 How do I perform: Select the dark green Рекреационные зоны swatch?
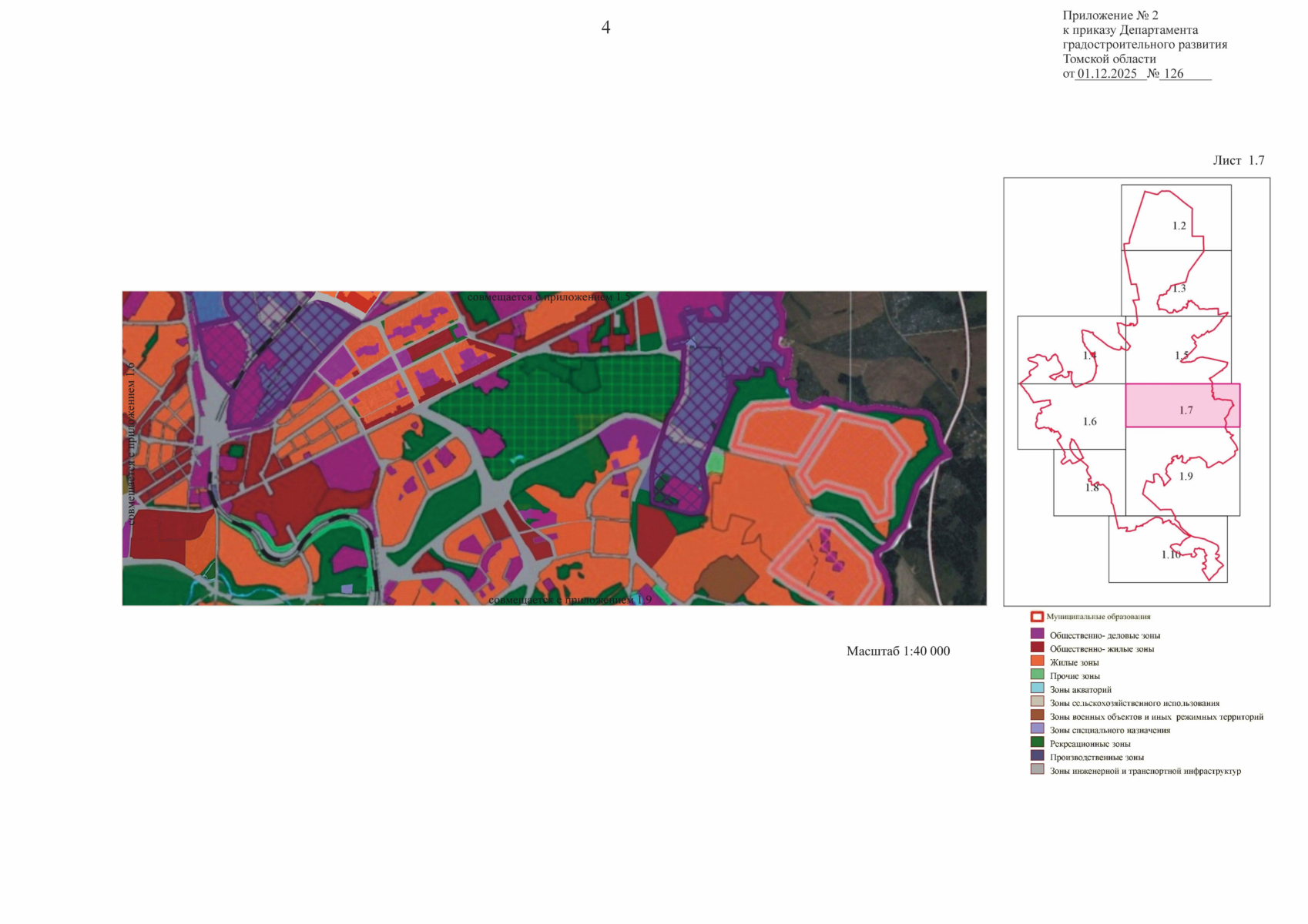point(1037,743)
